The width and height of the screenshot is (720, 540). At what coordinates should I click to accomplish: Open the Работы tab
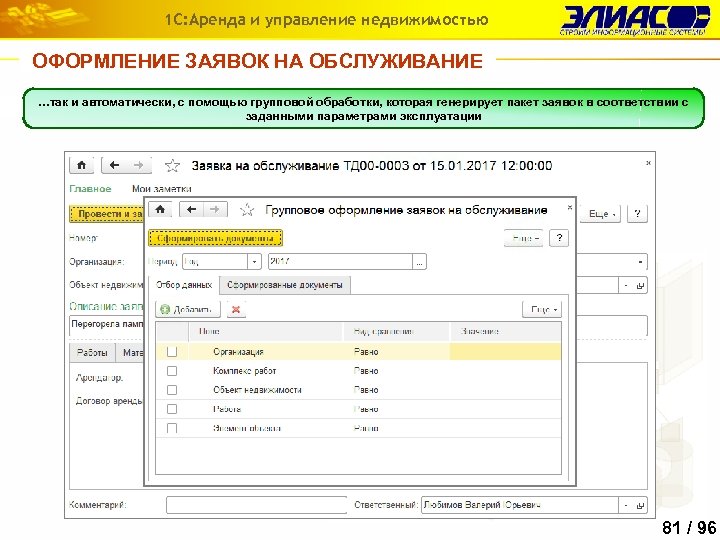pos(92,352)
